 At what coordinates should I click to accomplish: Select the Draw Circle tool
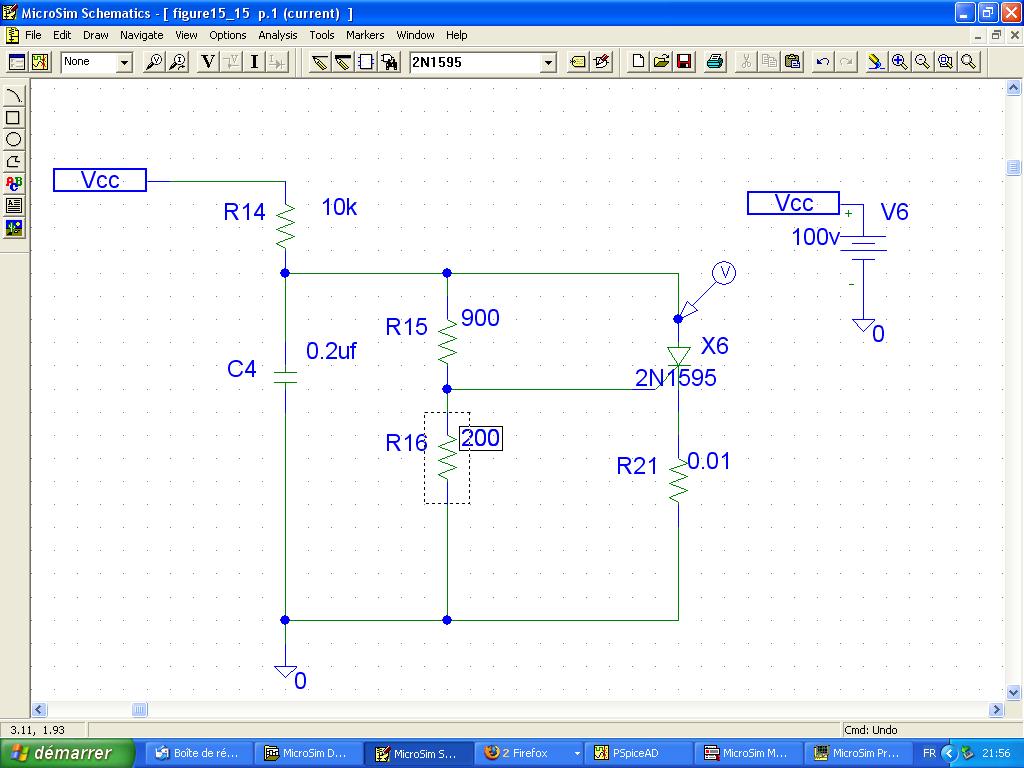[x=13, y=139]
